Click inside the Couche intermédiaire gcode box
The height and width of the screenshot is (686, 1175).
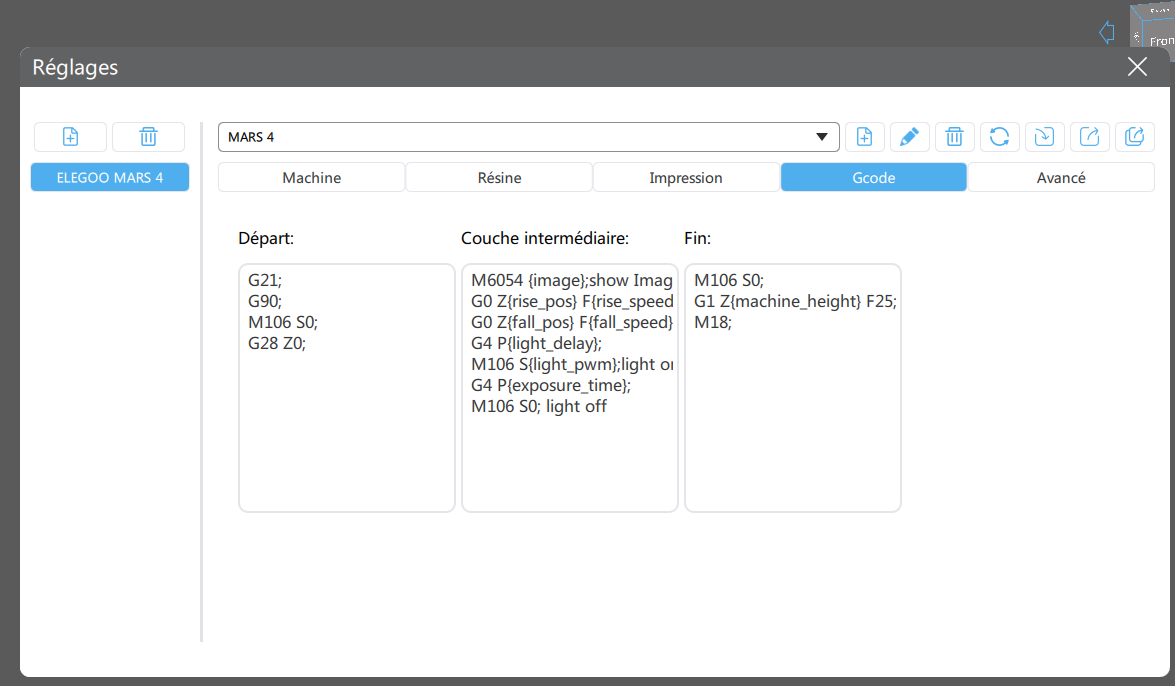click(x=570, y=388)
